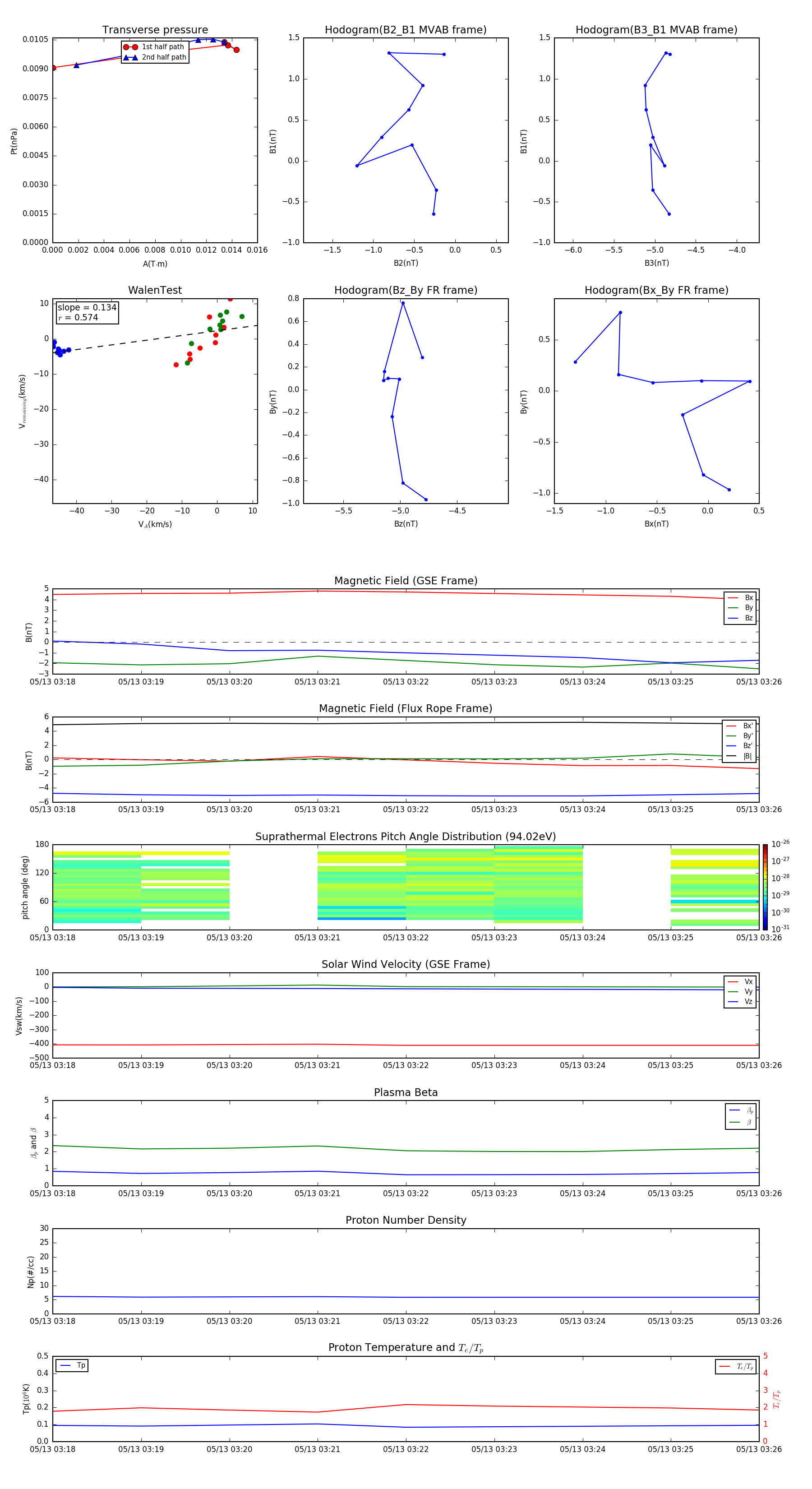Click the "Proton Temperature and Te/Tp" title

coord(406,1348)
